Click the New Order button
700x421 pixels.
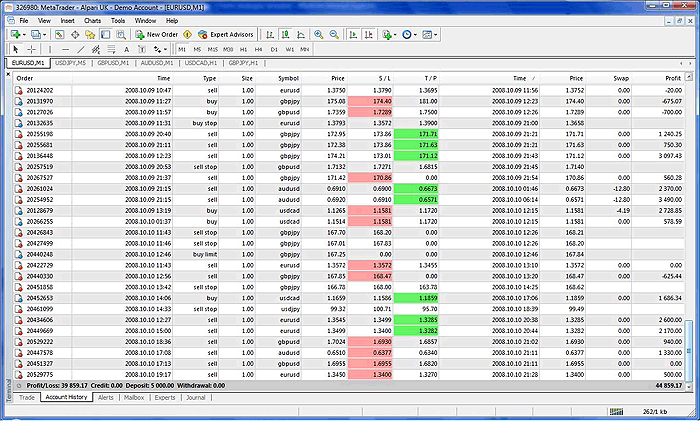coord(157,34)
